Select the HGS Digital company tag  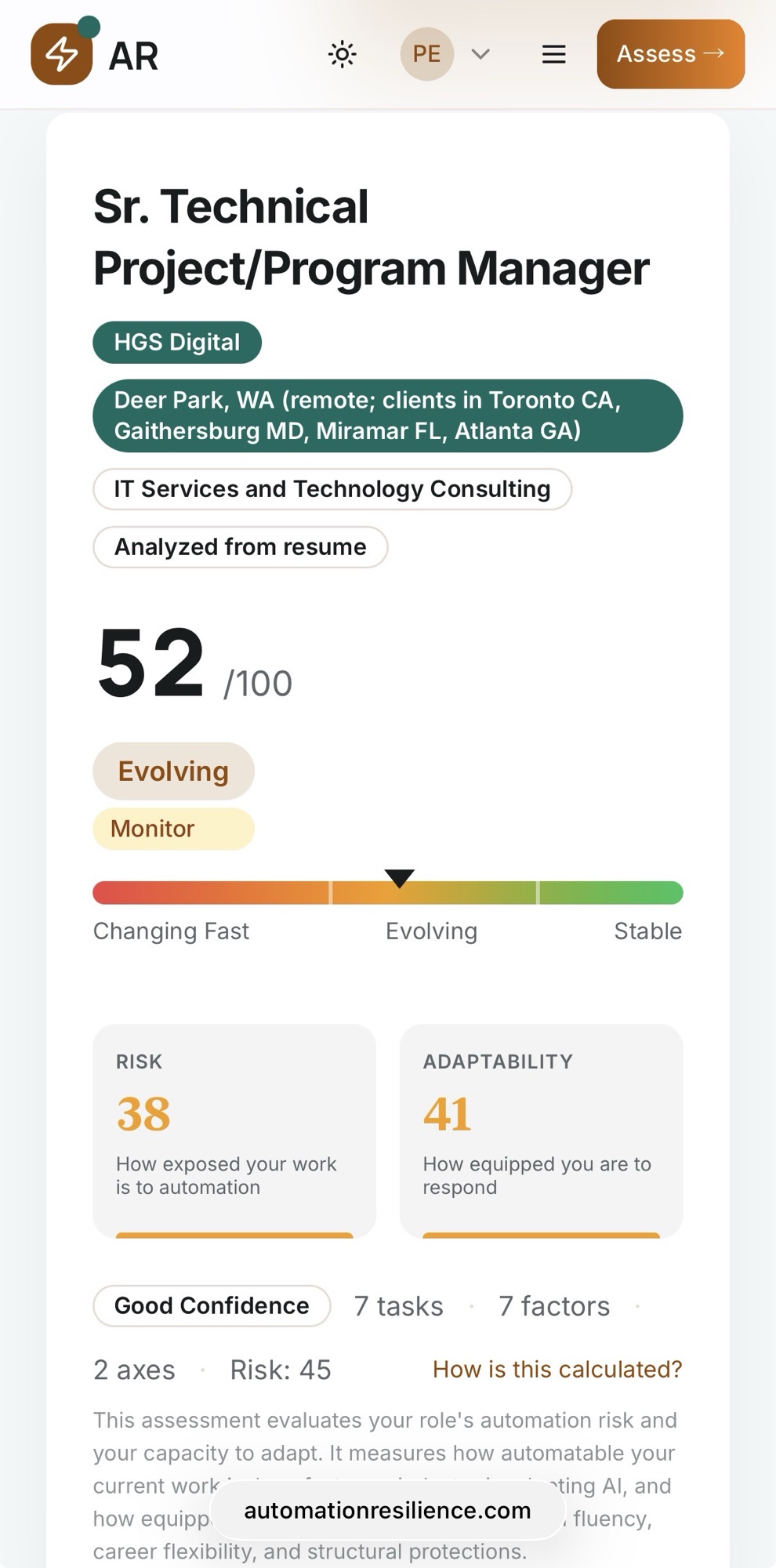tap(177, 343)
